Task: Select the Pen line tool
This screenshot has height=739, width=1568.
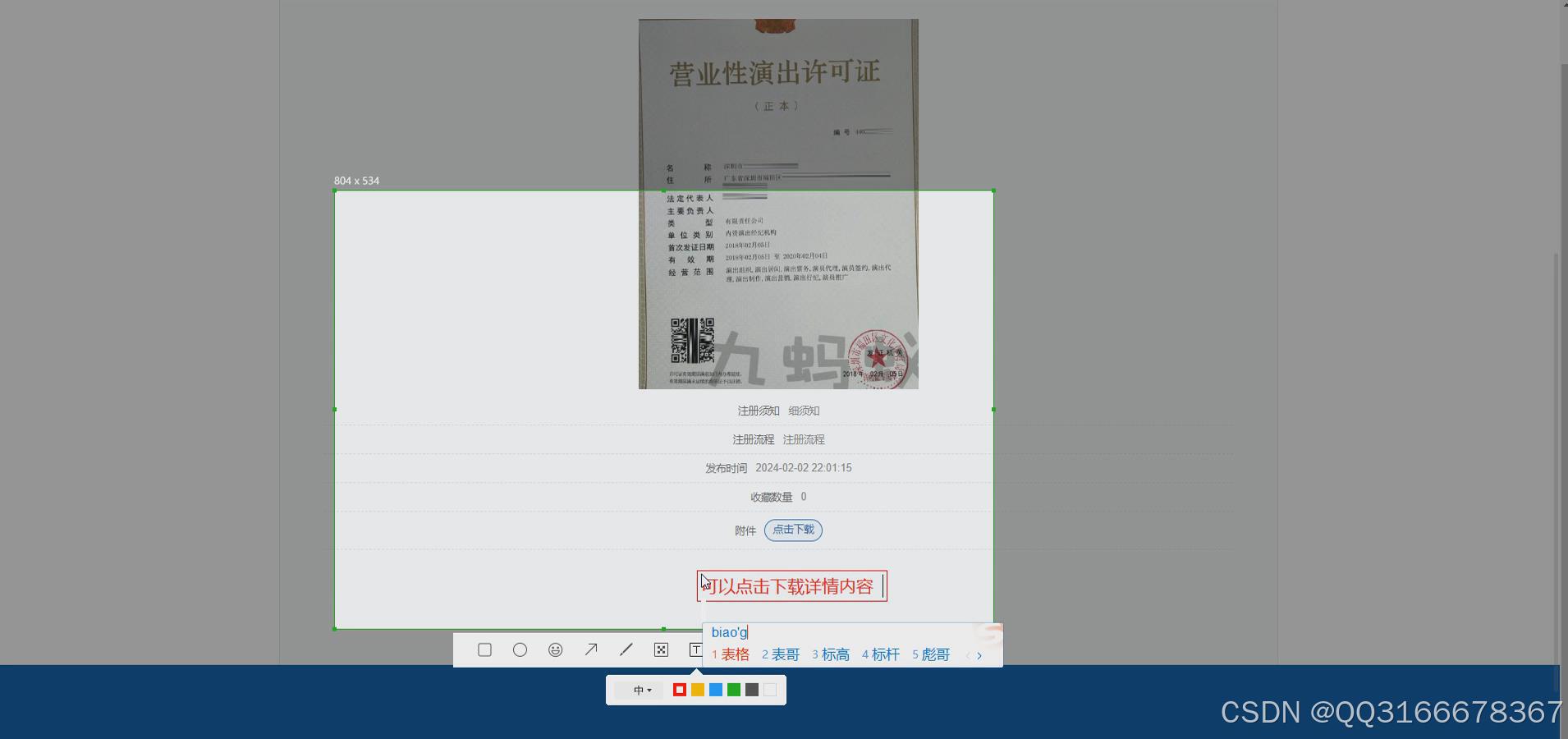Action: click(626, 649)
